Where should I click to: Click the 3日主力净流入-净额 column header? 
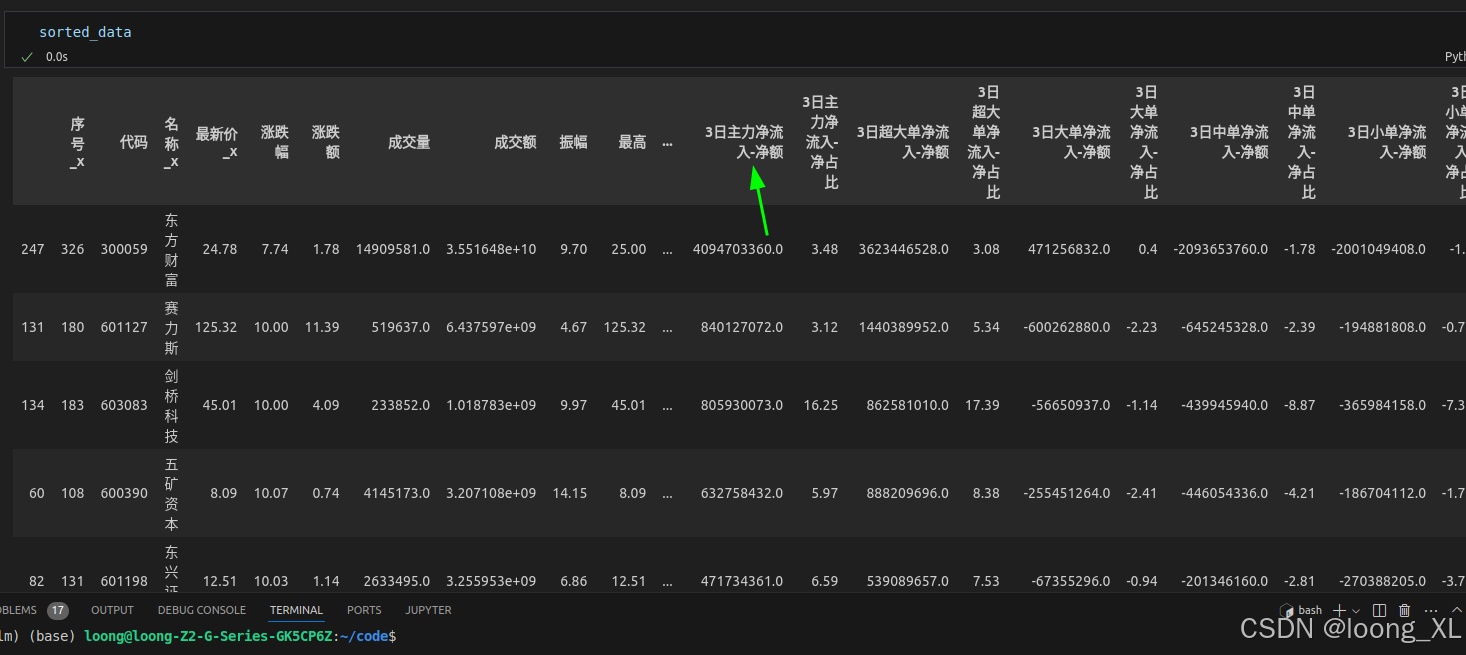point(744,142)
